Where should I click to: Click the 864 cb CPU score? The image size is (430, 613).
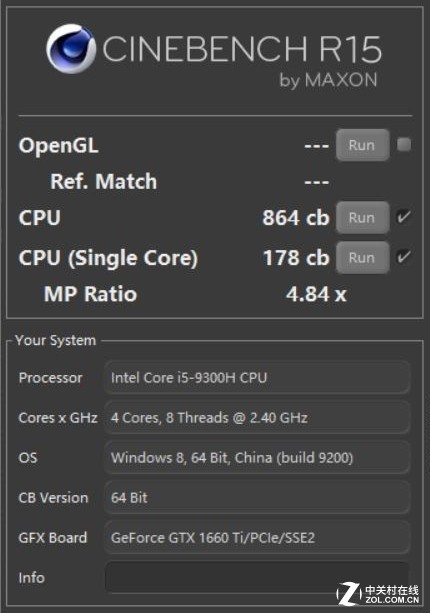[296, 218]
